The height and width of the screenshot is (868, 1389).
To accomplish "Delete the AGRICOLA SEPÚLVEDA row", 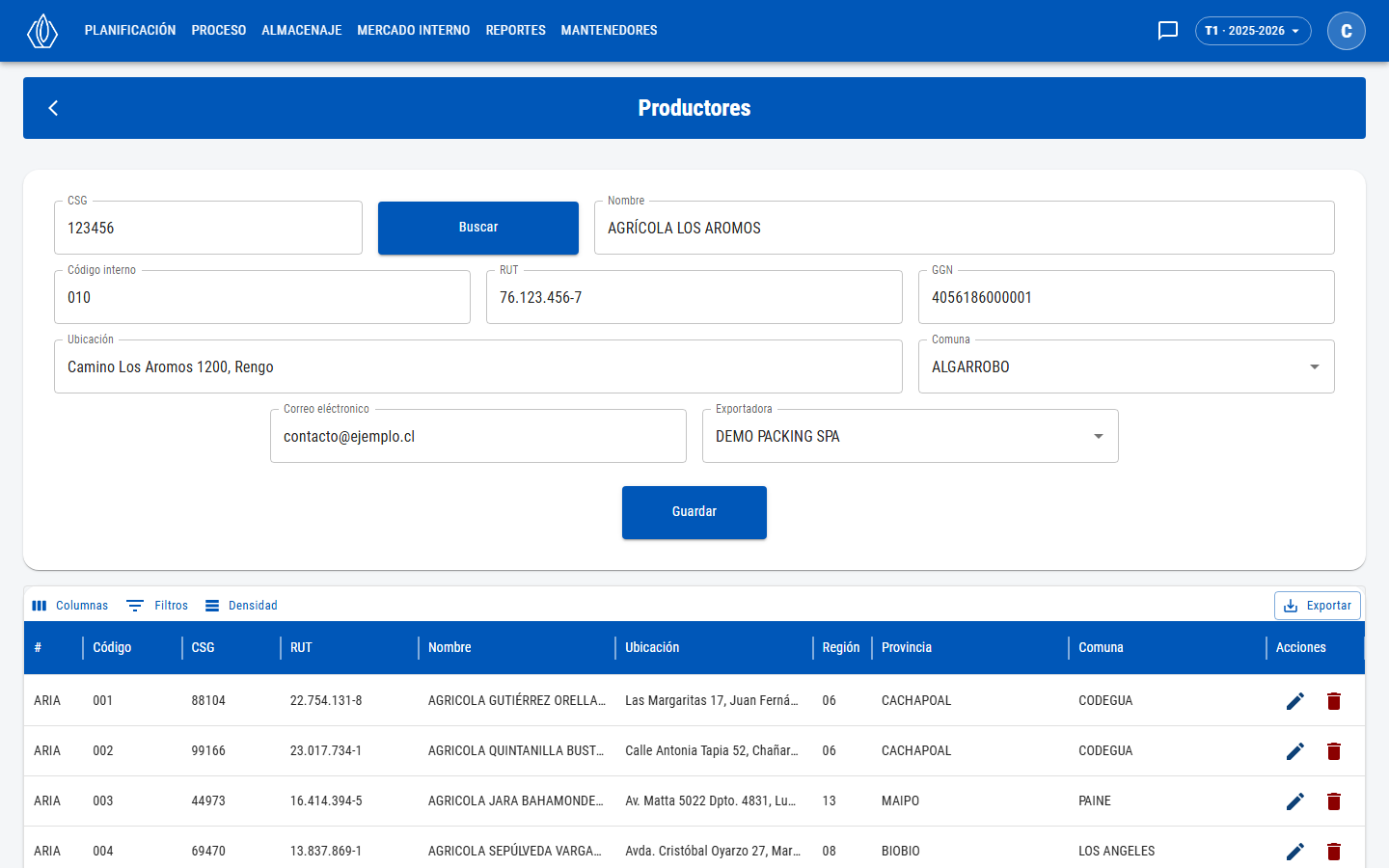I will 1334,852.
